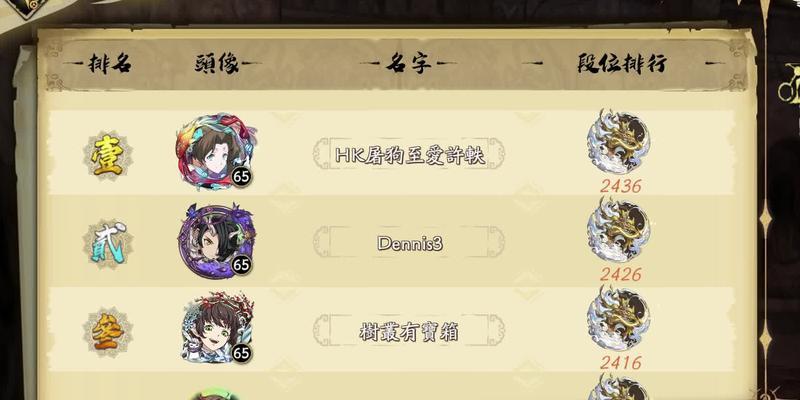Viewport: 800px width, 400px height.
Task: Select the HK屠狗至愛許軼 name plate
Action: coord(409,154)
